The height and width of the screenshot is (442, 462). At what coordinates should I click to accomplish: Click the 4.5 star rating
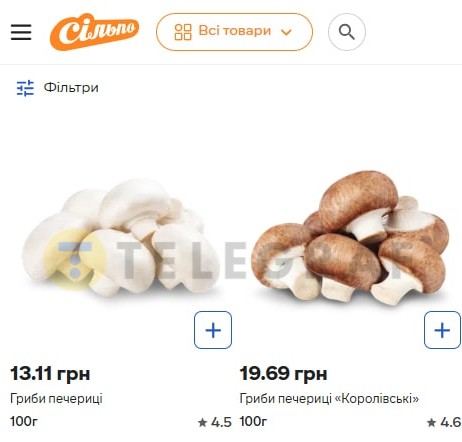(x=215, y=422)
